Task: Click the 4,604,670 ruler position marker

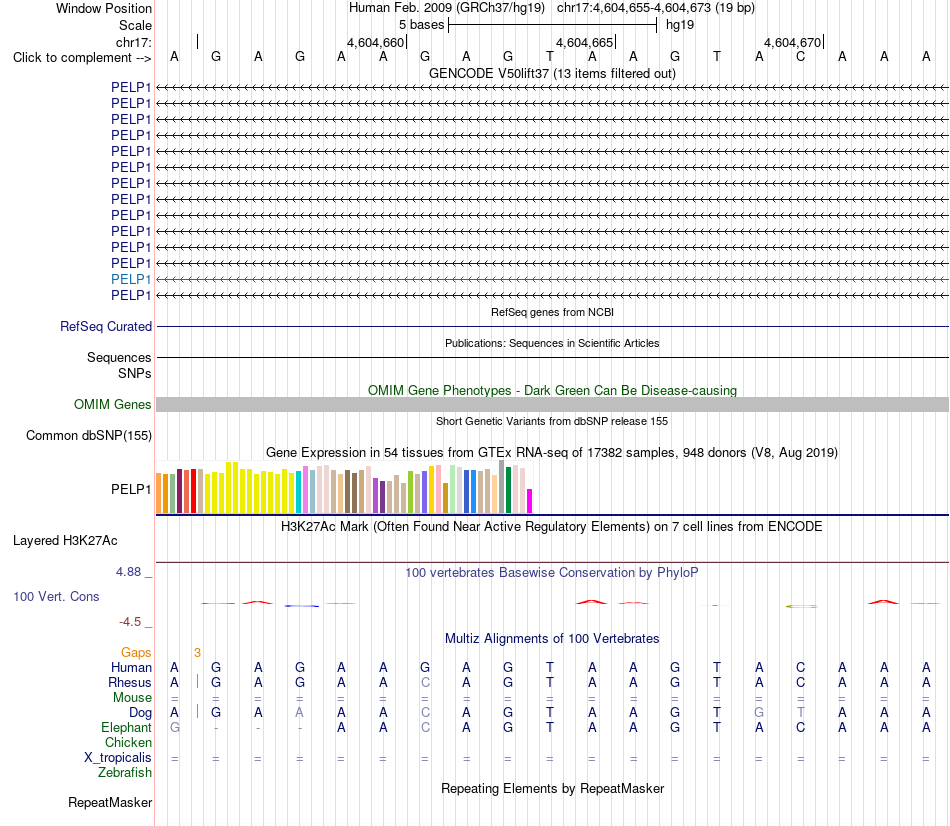Action: 792,42
